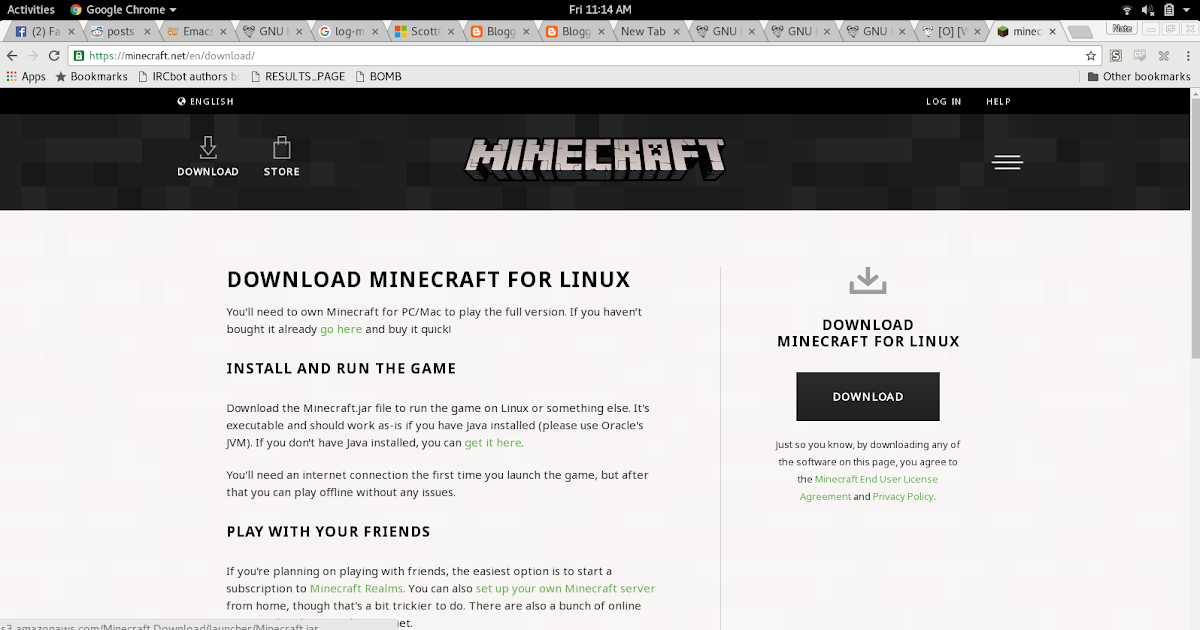Click the battery icon in top bar
The image size is (1200, 630).
(1167, 9)
